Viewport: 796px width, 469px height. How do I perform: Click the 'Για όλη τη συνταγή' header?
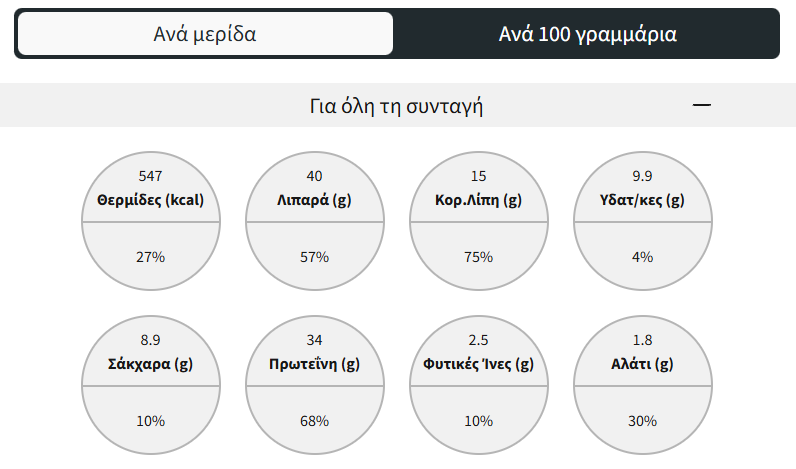(x=397, y=105)
